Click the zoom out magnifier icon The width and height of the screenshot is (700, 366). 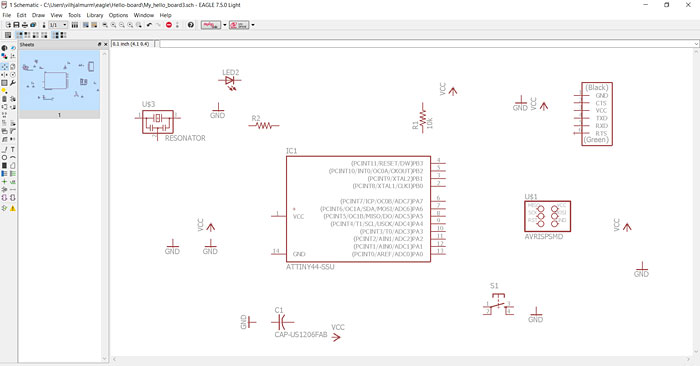[121, 25]
